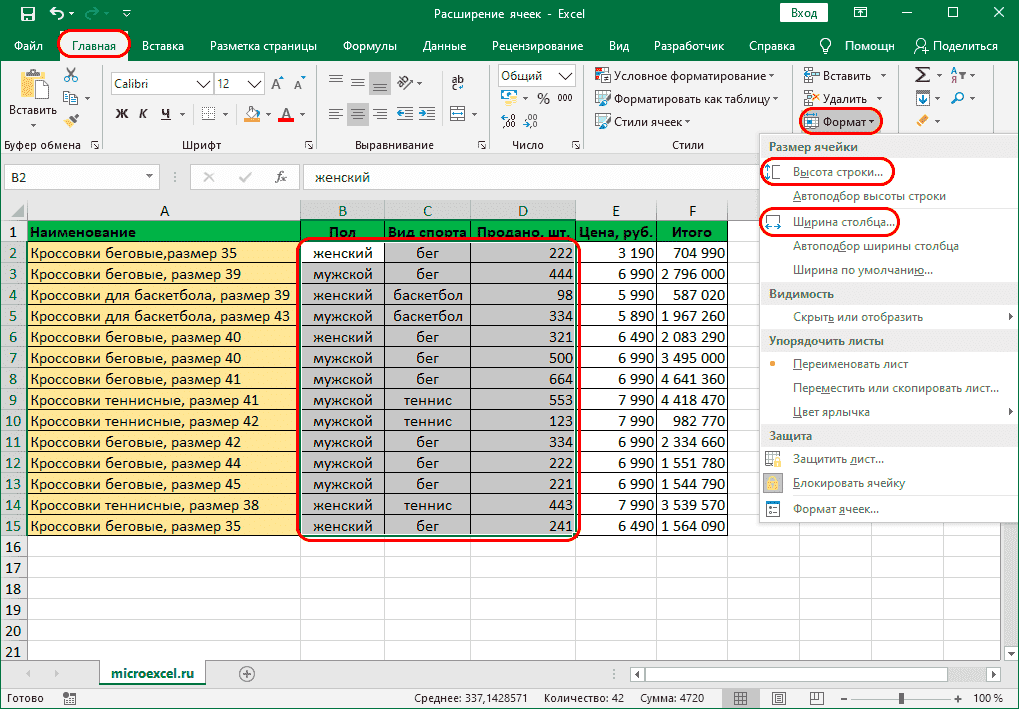Screen dimensions: 1019x709
Task: Click the insert function fx icon
Action: click(282, 177)
